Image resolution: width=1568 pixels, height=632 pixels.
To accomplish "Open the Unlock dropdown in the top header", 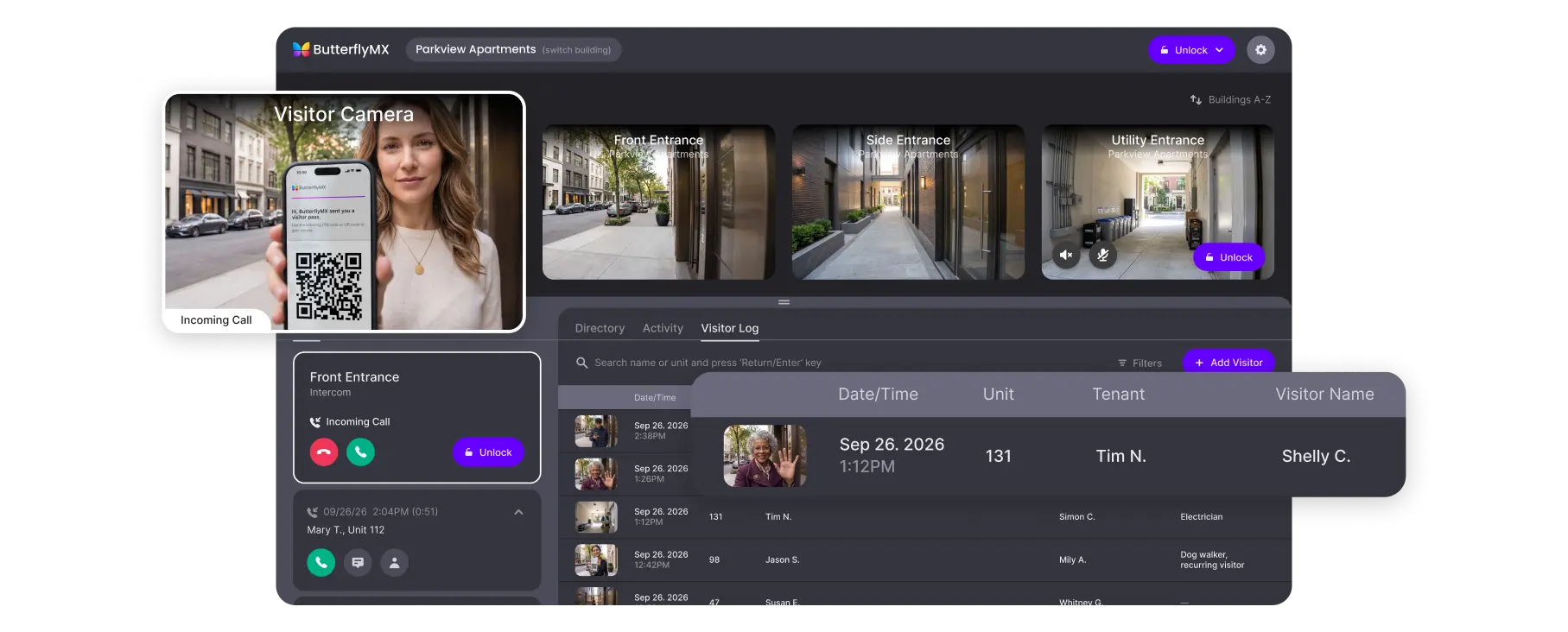I will pos(1191,50).
